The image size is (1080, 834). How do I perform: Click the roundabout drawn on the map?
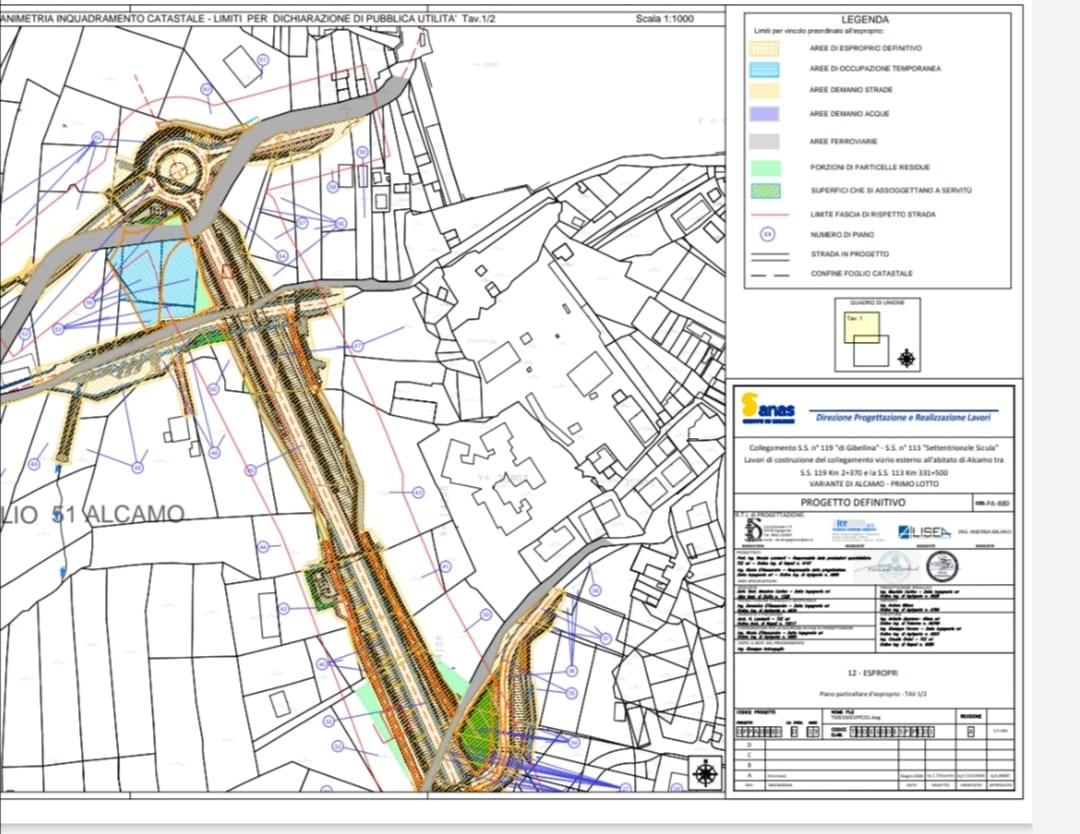(x=178, y=169)
